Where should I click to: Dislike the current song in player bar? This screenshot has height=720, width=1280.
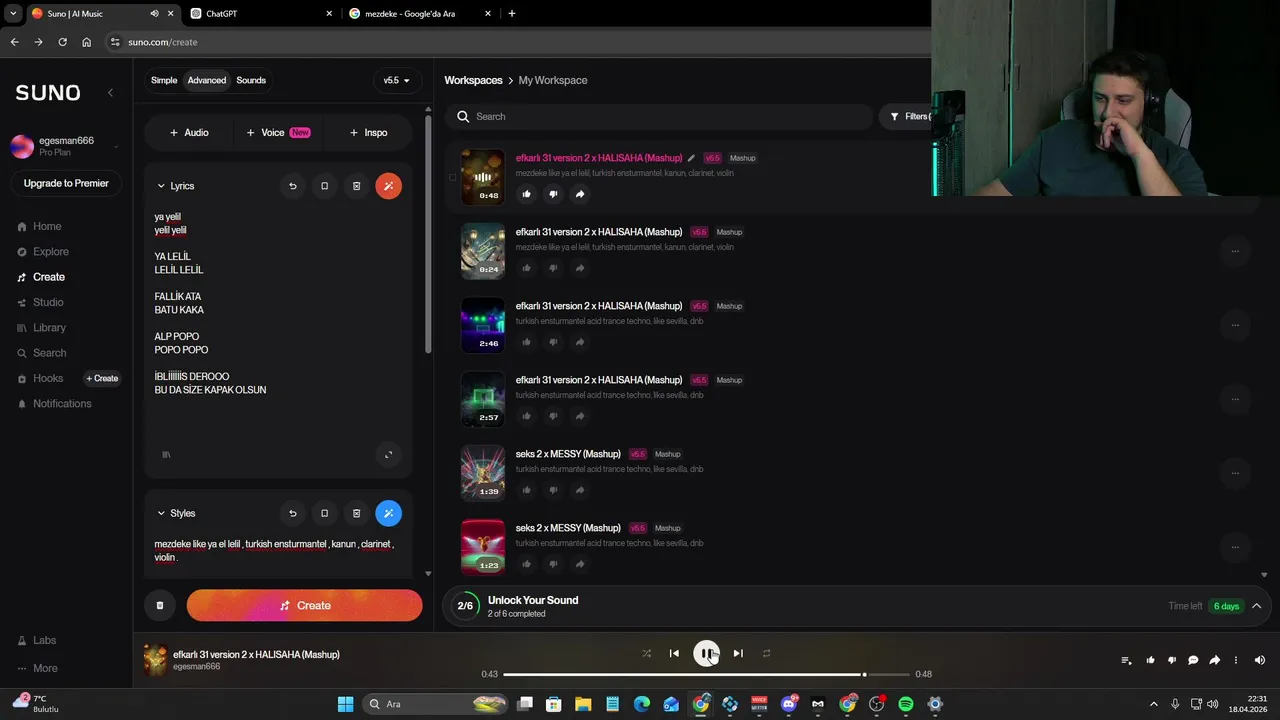(x=1172, y=660)
